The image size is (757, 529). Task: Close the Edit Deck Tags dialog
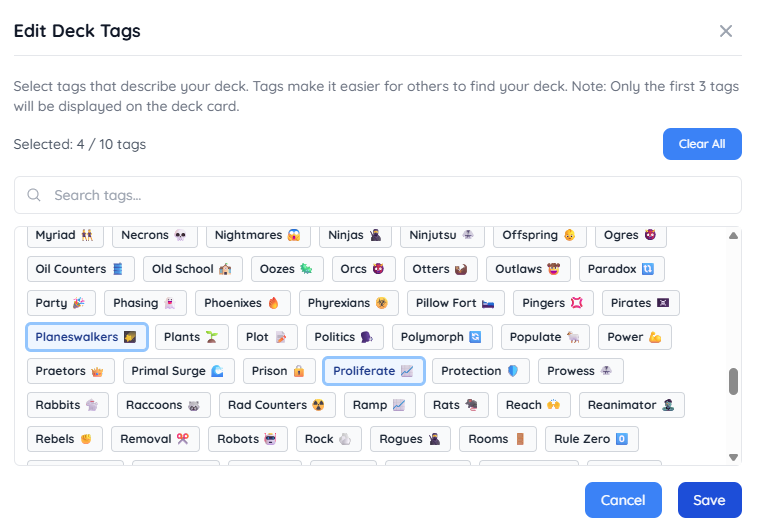click(726, 31)
